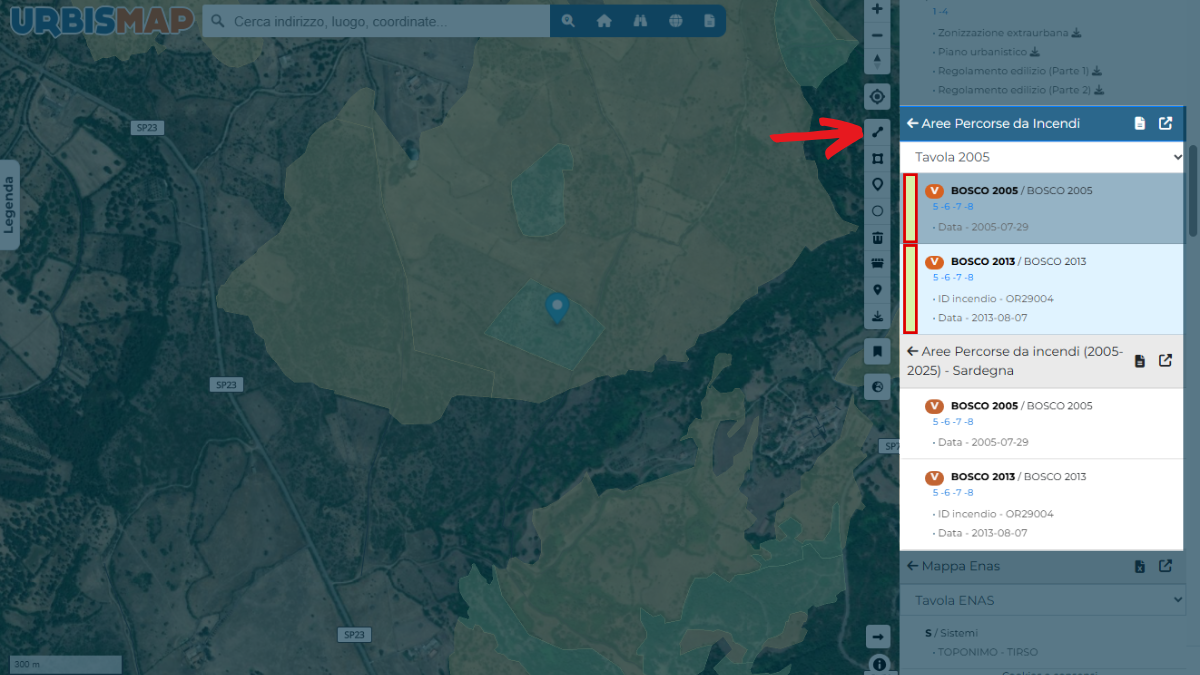This screenshot has height=675, width=1200.
Task: Click 'TOPONIMO - TIRSO' entry in Mappa Enas
Action: pos(986,652)
